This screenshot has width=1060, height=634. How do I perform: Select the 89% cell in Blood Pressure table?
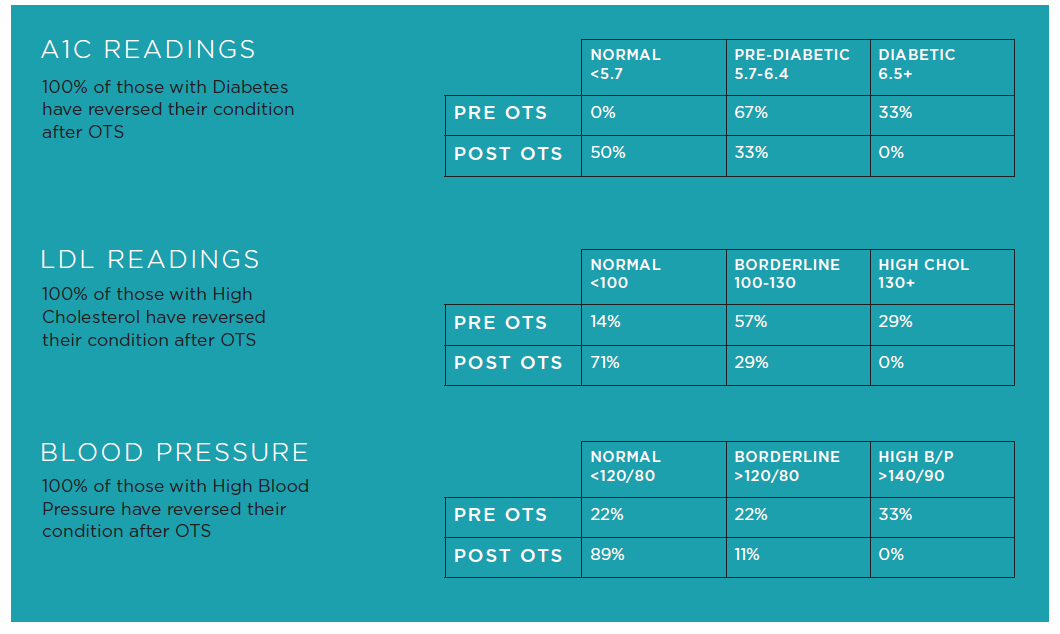click(607, 554)
